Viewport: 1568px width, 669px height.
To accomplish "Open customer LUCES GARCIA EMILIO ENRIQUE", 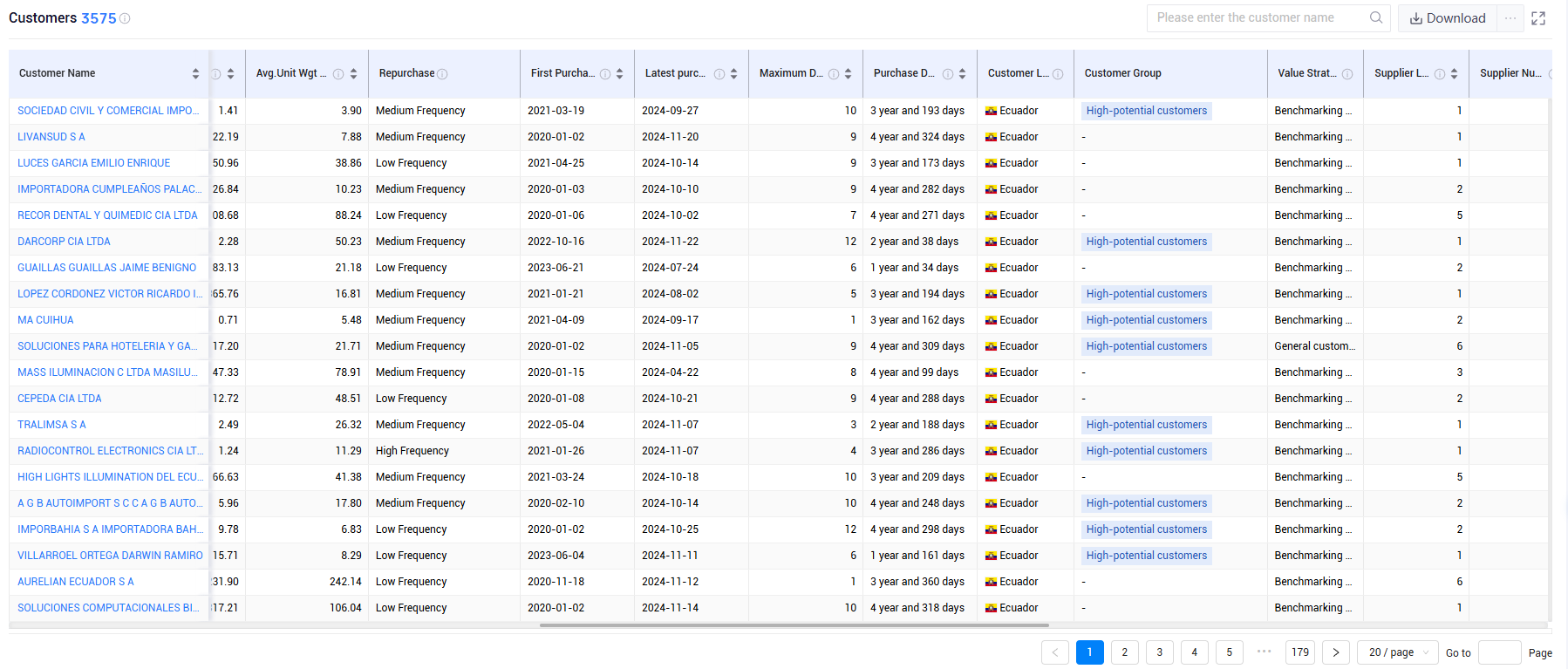I will [94, 163].
